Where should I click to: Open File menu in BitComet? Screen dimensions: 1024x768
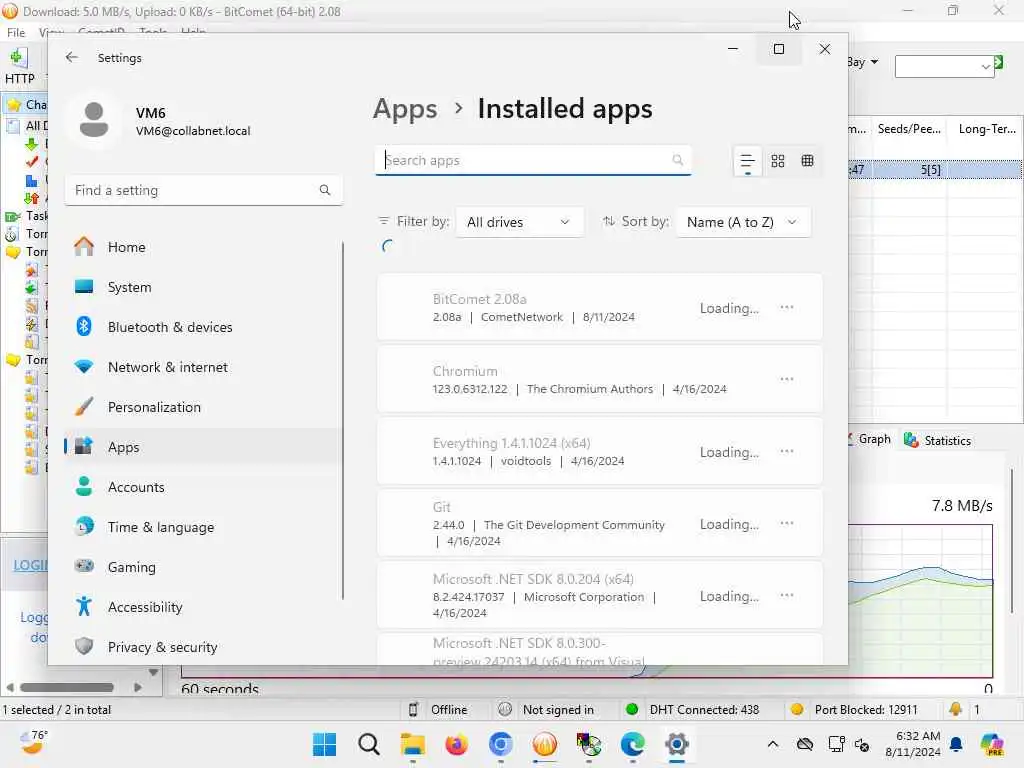click(16, 32)
